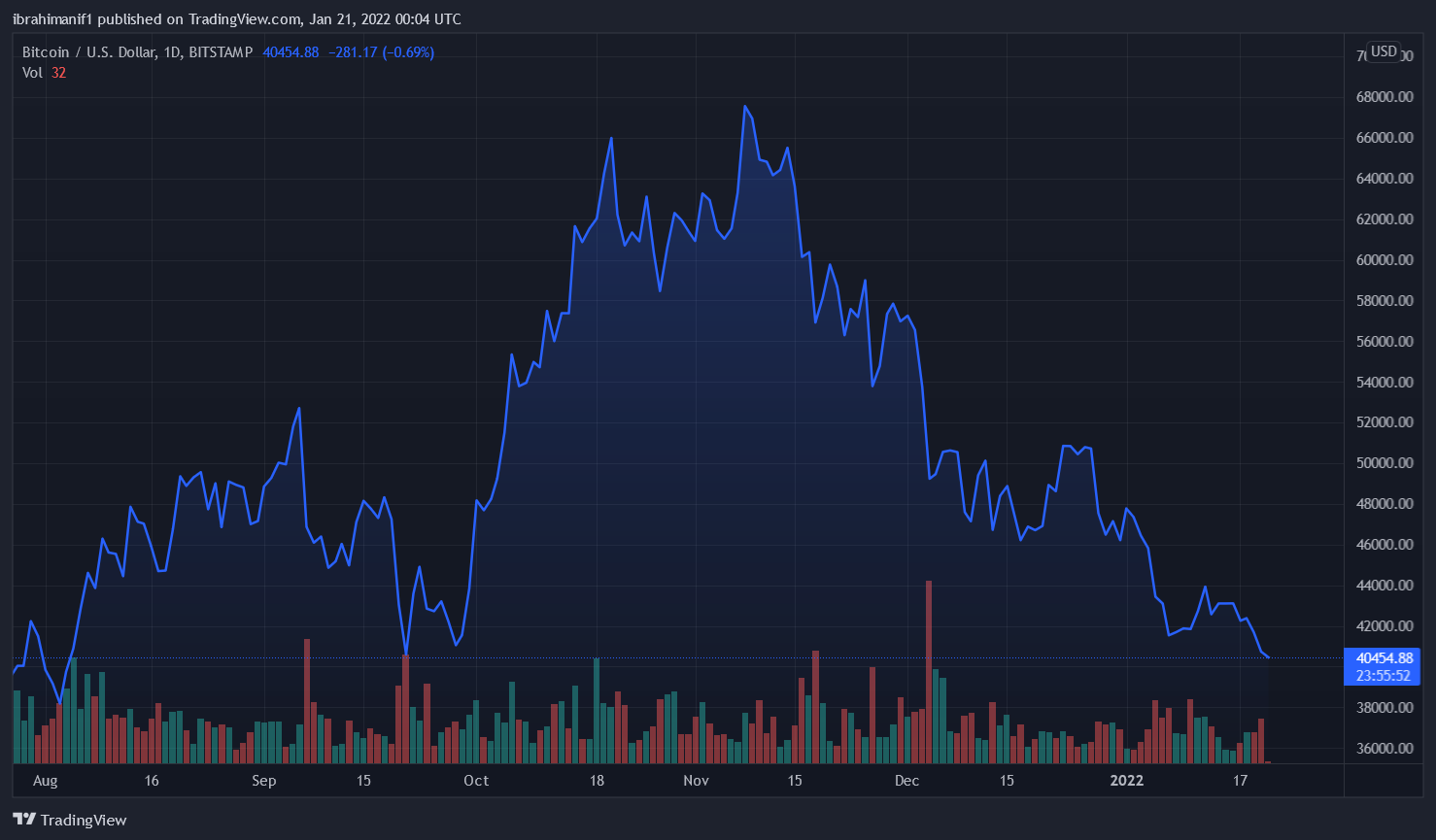This screenshot has width=1436, height=840.
Task: Click the TradingView logo icon
Action: (x=24, y=820)
